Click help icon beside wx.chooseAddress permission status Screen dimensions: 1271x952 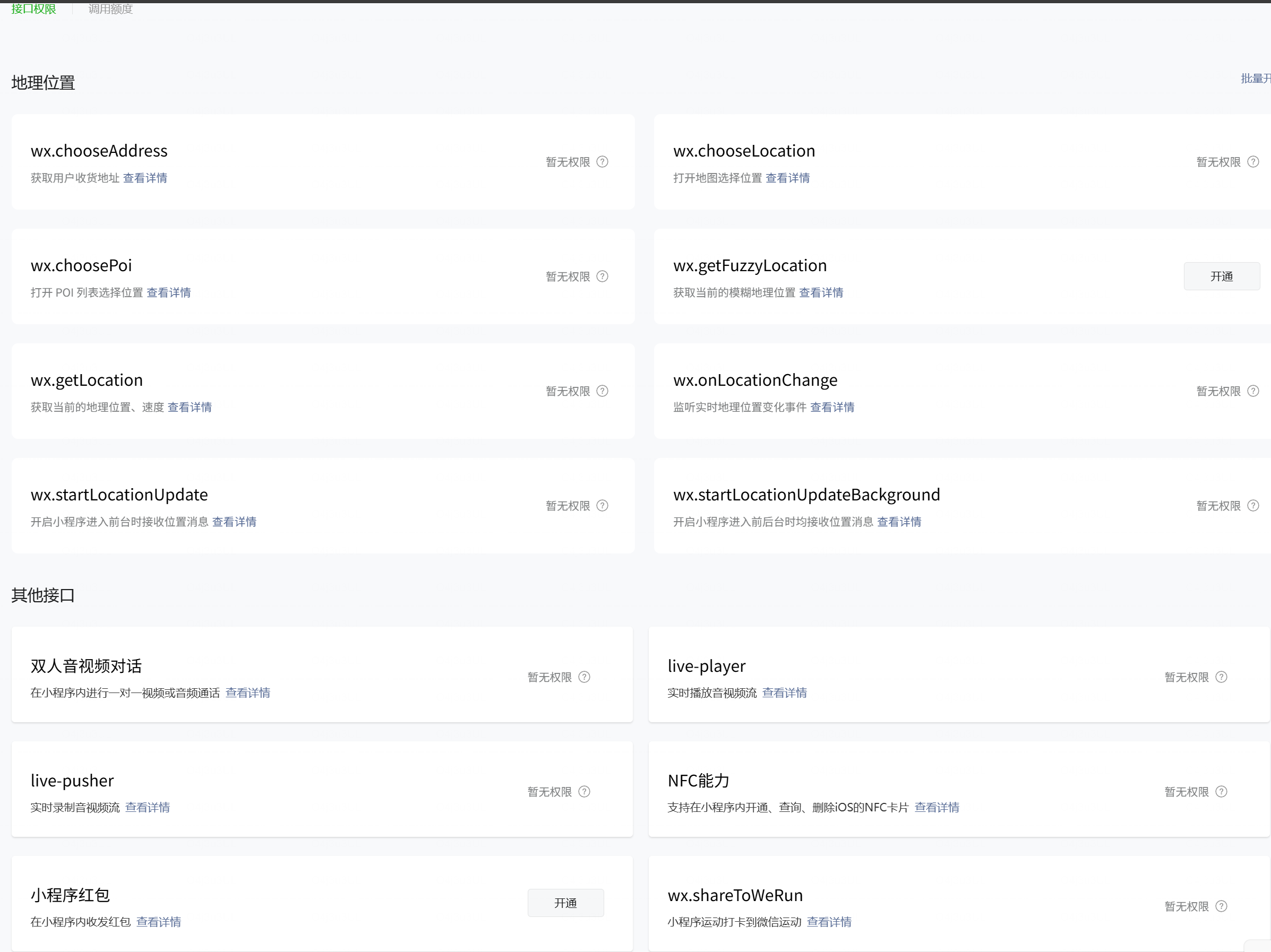click(x=602, y=162)
